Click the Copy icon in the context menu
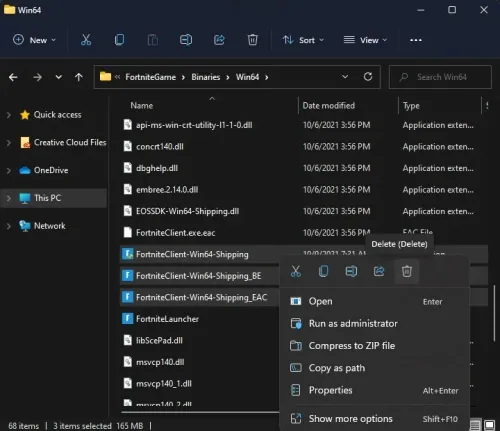Image resolution: width=500 pixels, height=431 pixels. click(x=323, y=271)
